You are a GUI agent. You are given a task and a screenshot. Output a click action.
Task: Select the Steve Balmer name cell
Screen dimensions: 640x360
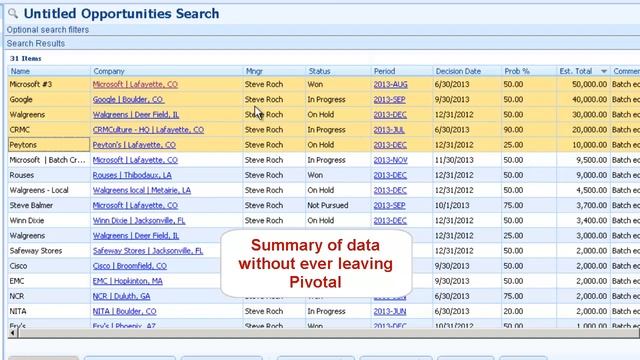coord(49,205)
